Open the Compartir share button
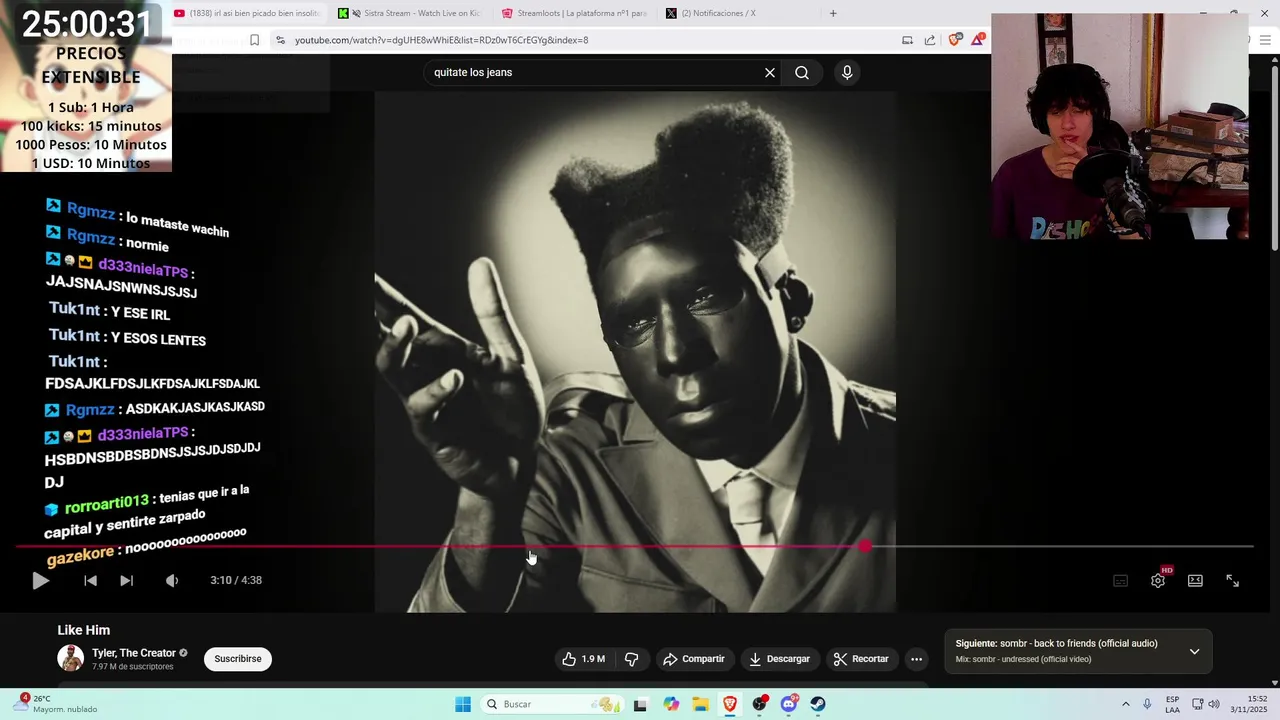 click(x=694, y=659)
